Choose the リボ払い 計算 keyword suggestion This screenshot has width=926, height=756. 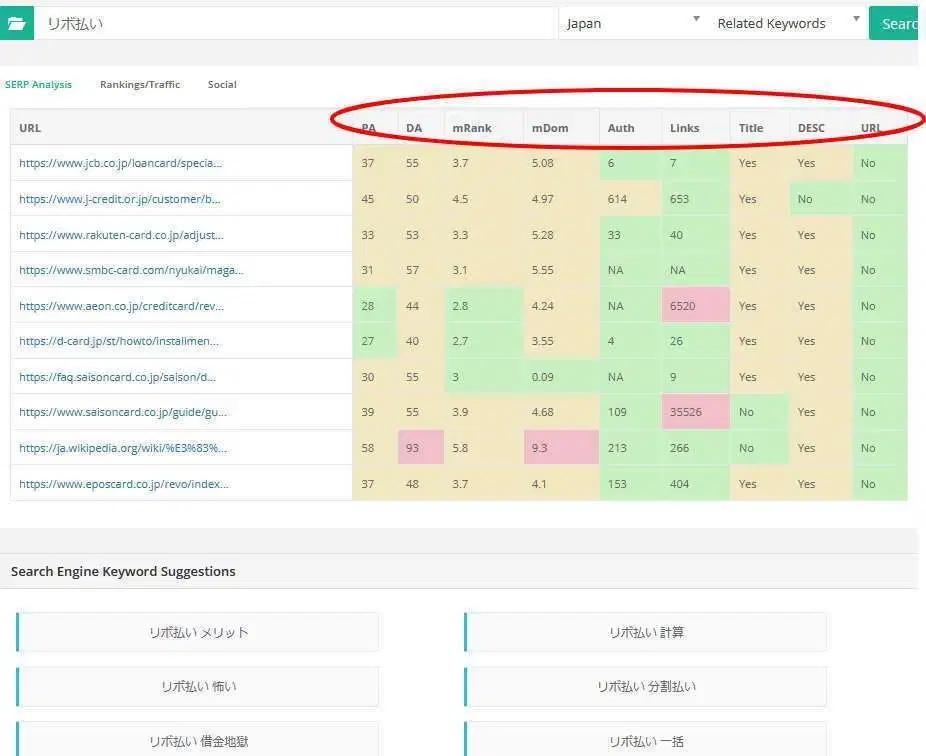coord(646,632)
